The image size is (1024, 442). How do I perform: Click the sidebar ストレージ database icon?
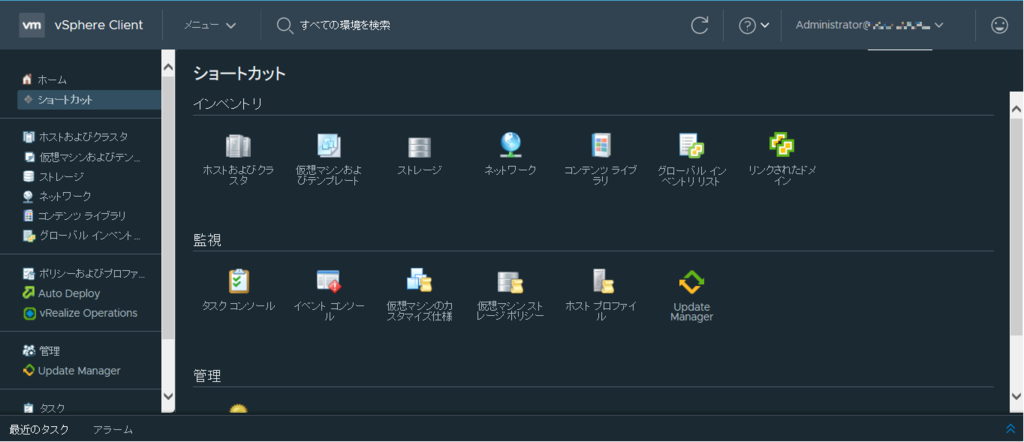pos(28,176)
